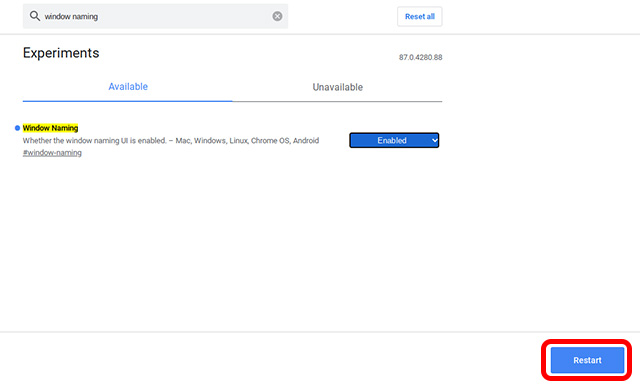640x386 pixels.
Task: Switch to the Available tab
Action: [128, 87]
